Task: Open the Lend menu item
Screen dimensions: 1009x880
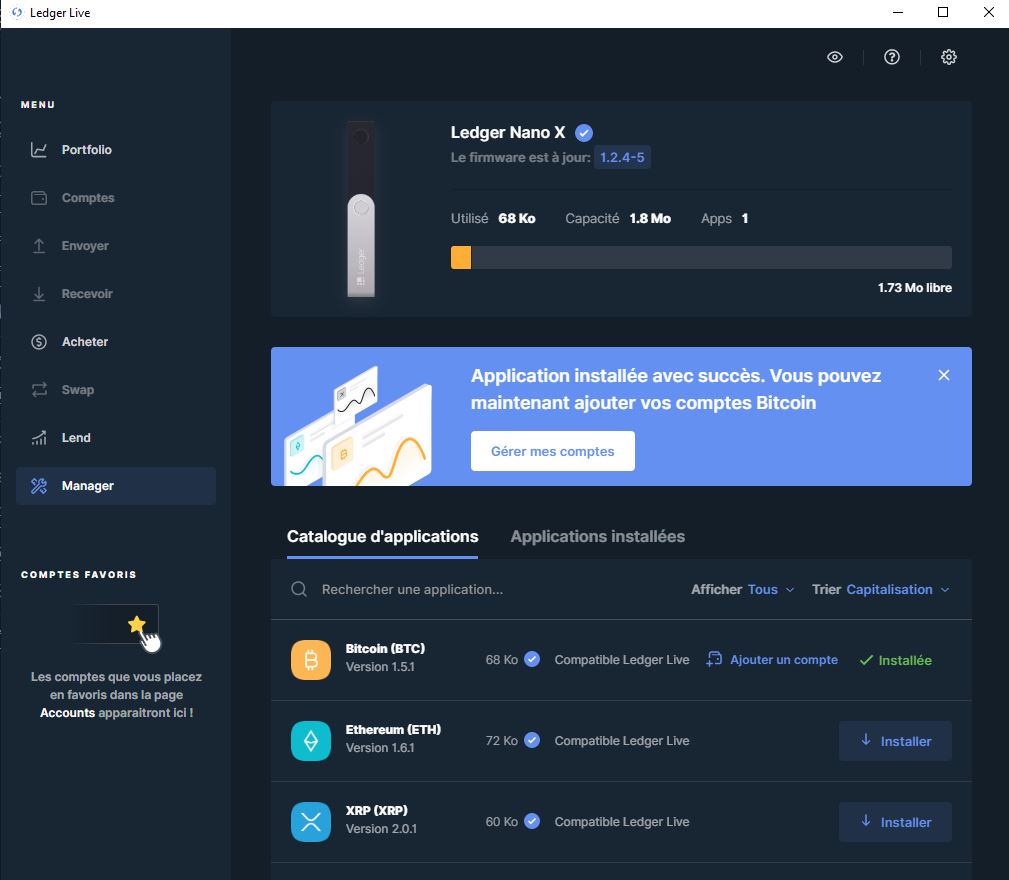Action: [x=116, y=438]
